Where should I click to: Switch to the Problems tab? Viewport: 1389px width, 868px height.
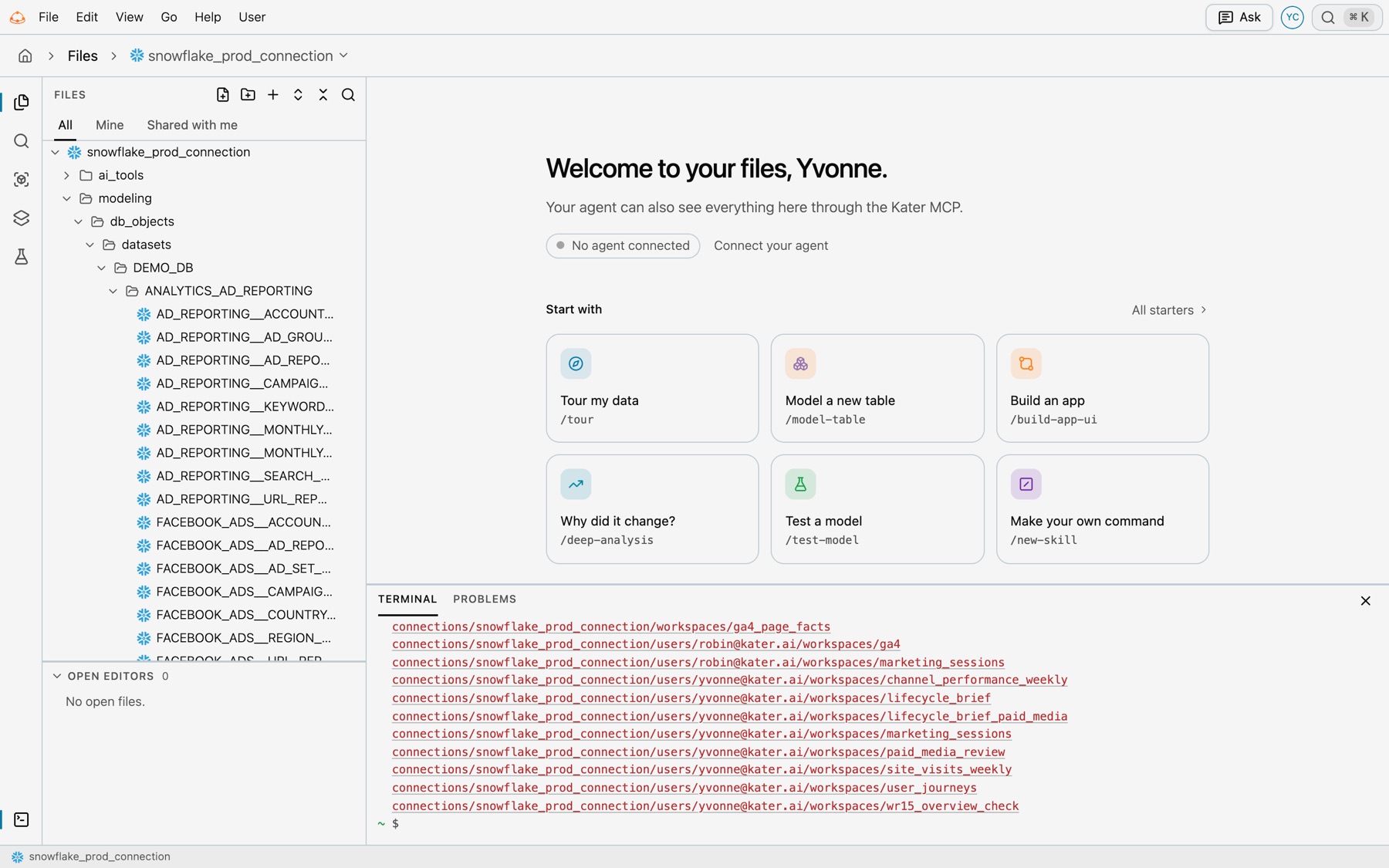(485, 599)
